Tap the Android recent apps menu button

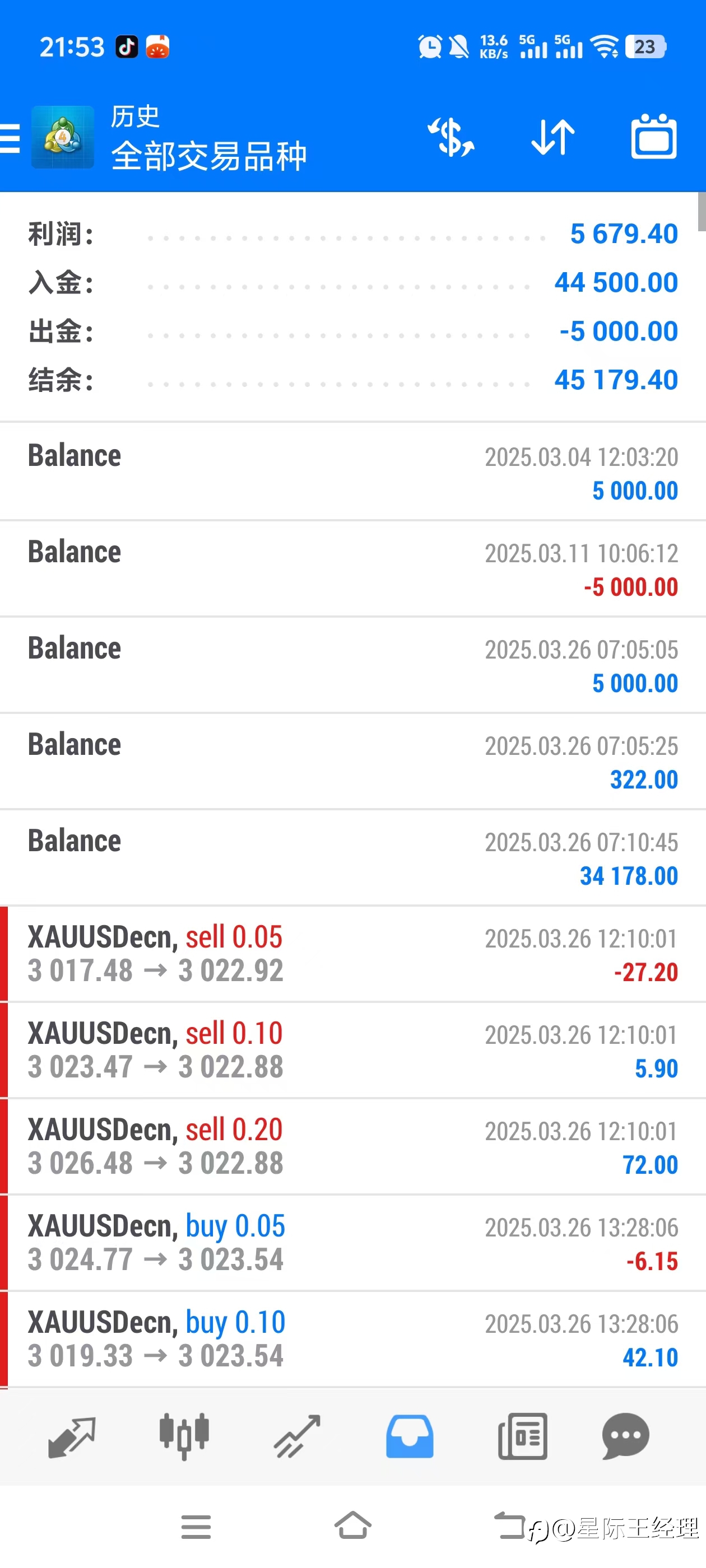coord(196,1527)
